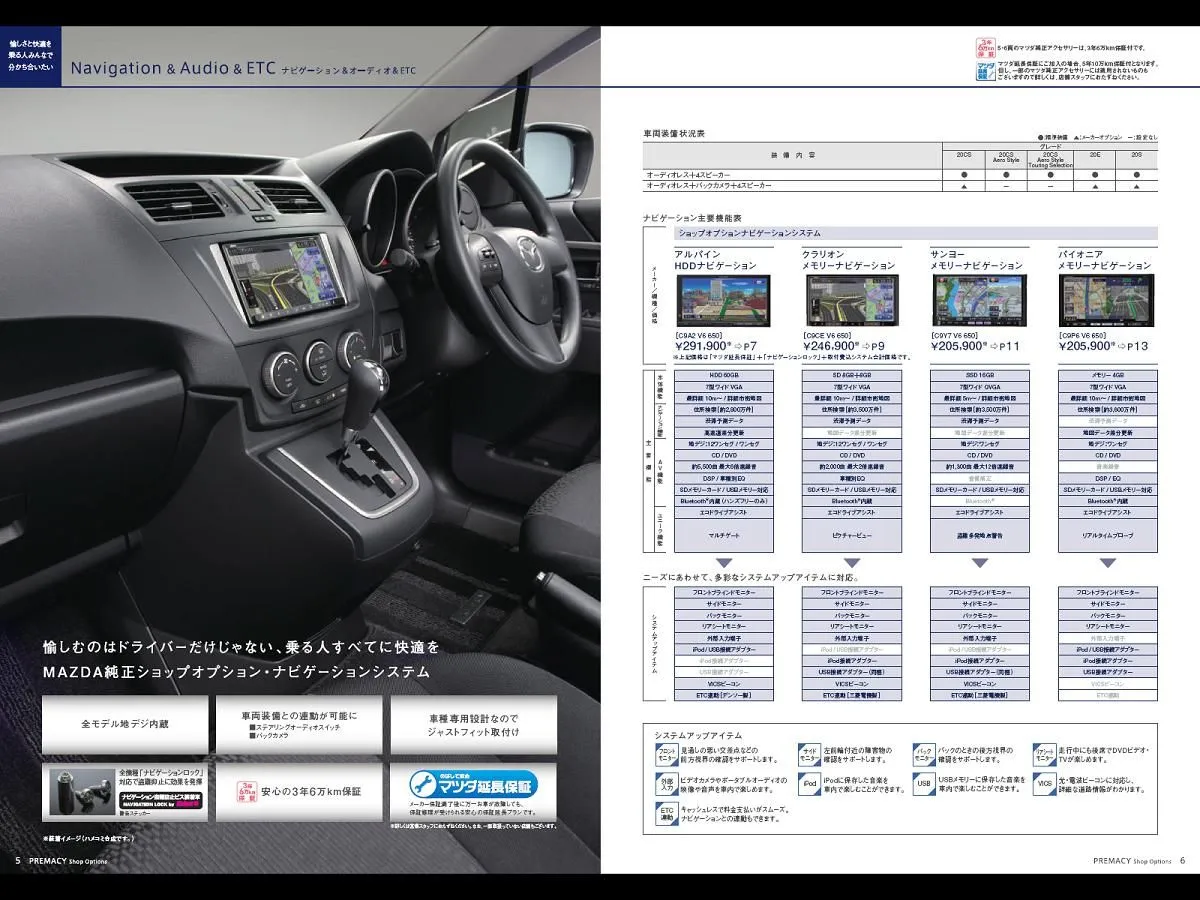The height and width of the screenshot is (900, 1200).
Task: Click the page 5 PREMACY Shop Options footer
Action: tap(62, 860)
